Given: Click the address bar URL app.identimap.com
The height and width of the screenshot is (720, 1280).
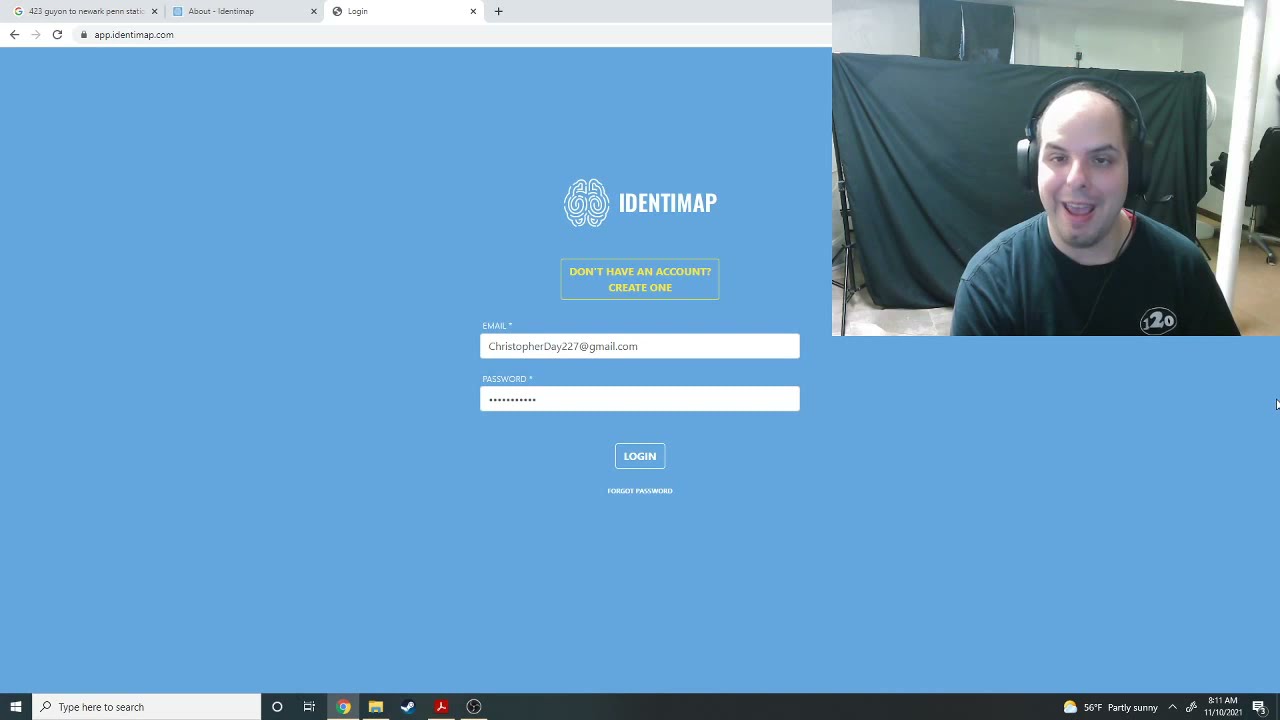Looking at the screenshot, I should coord(134,35).
